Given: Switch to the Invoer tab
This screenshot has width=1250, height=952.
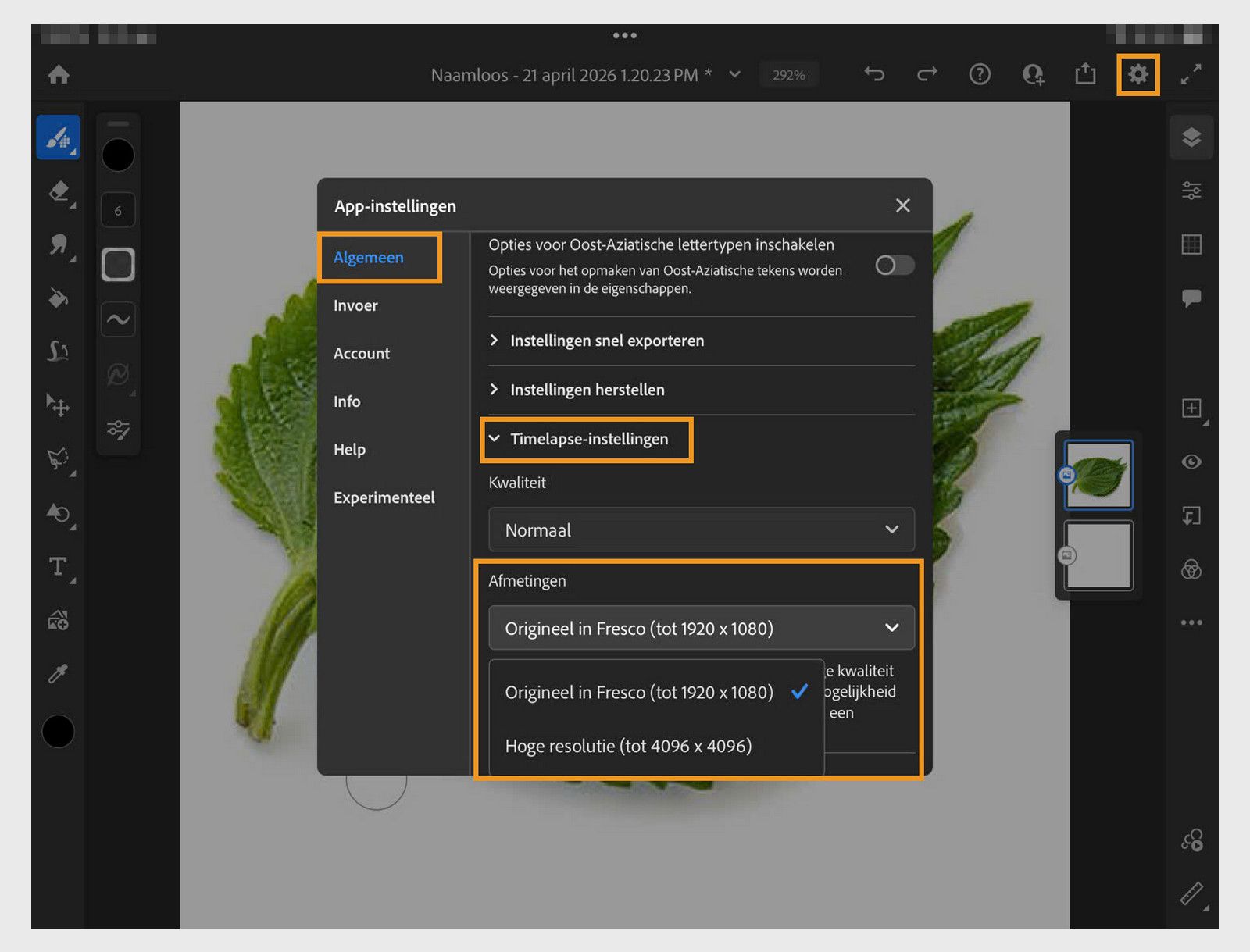Looking at the screenshot, I should pos(355,306).
